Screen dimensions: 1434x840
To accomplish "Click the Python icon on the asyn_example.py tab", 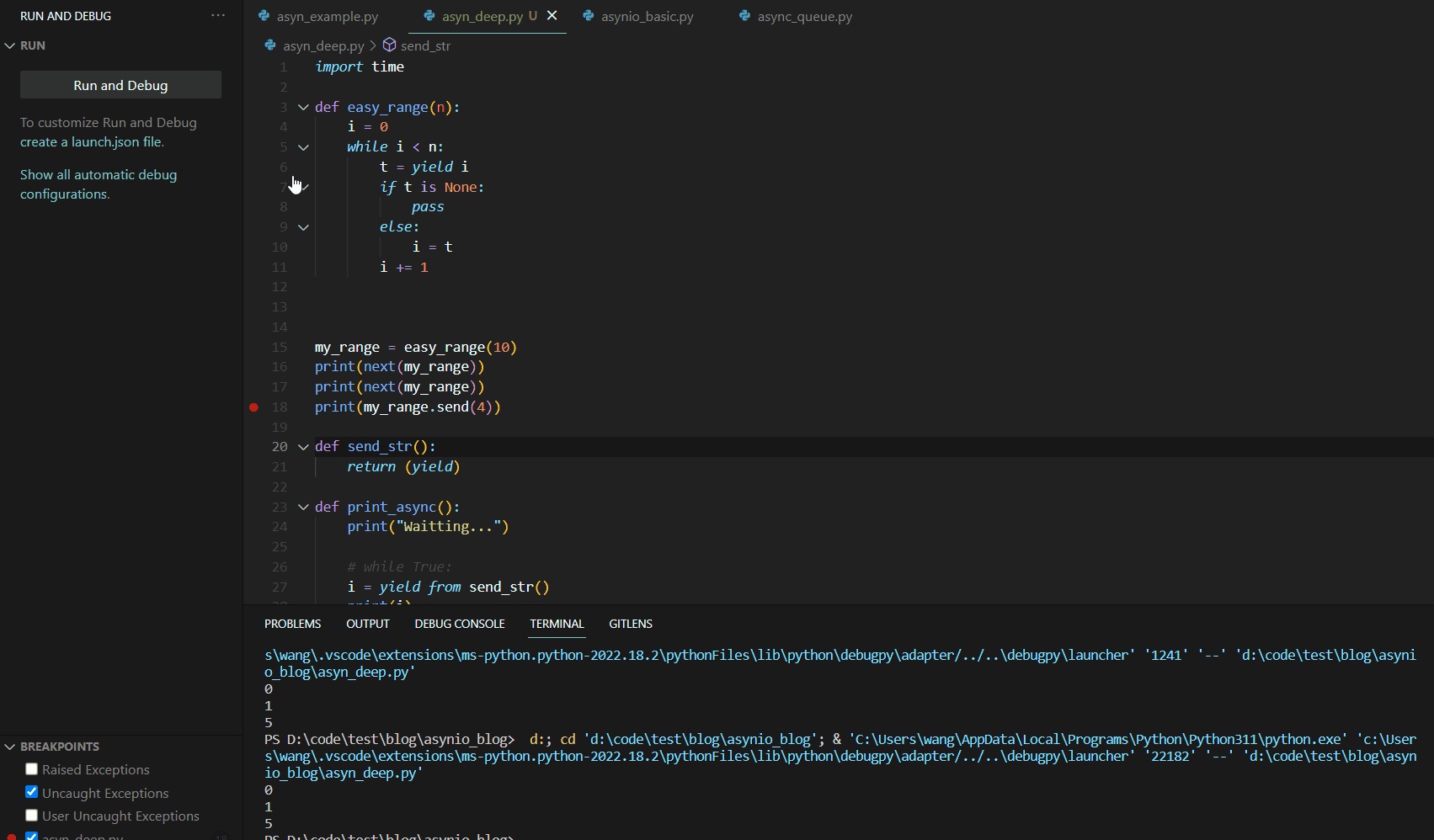I will pyautogui.click(x=264, y=16).
